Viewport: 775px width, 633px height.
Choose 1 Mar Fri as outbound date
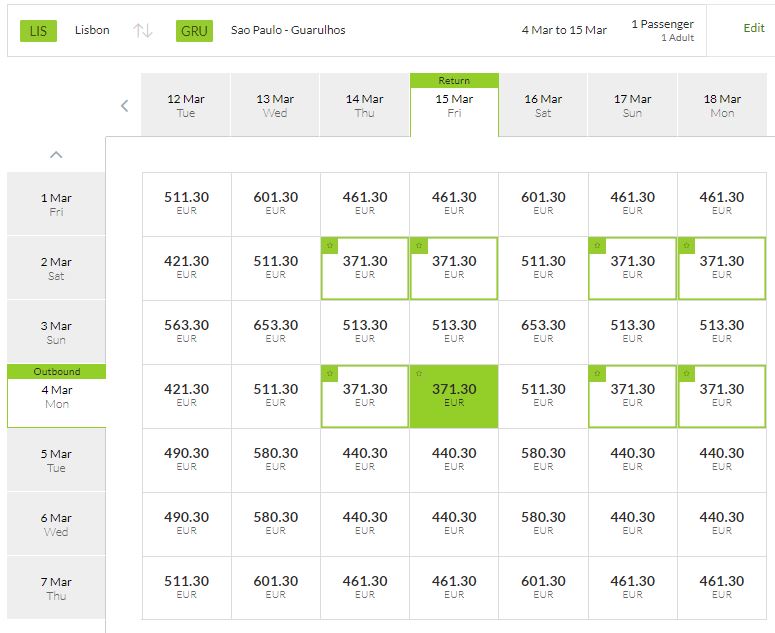click(56, 204)
